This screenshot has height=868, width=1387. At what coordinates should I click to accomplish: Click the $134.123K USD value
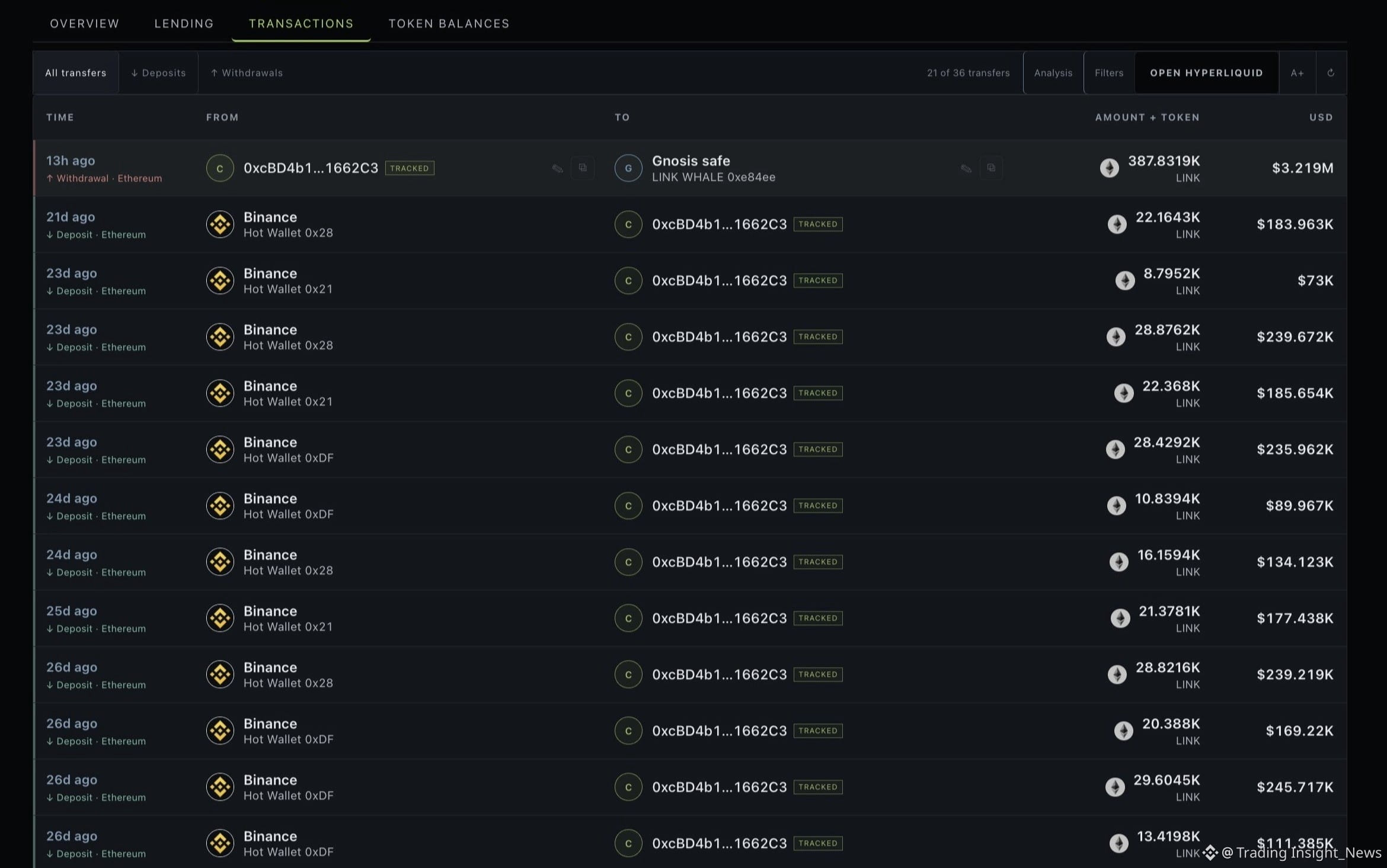(x=1295, y=562)
